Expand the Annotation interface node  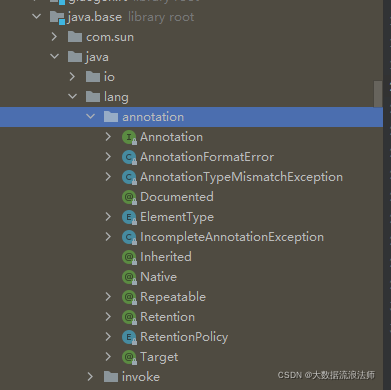click(108, 137)
